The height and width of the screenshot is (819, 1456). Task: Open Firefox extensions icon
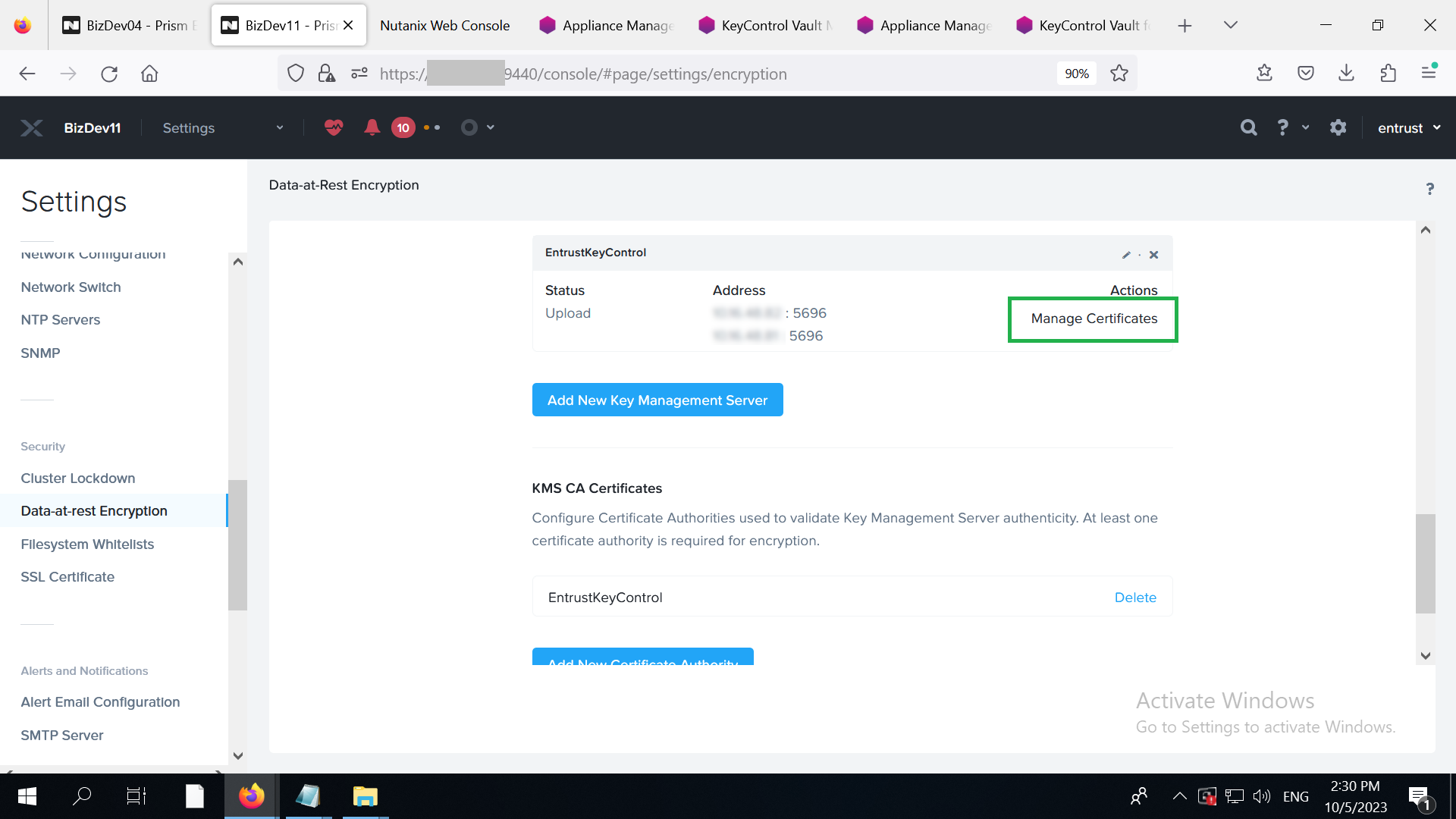tap(1388, 74)
